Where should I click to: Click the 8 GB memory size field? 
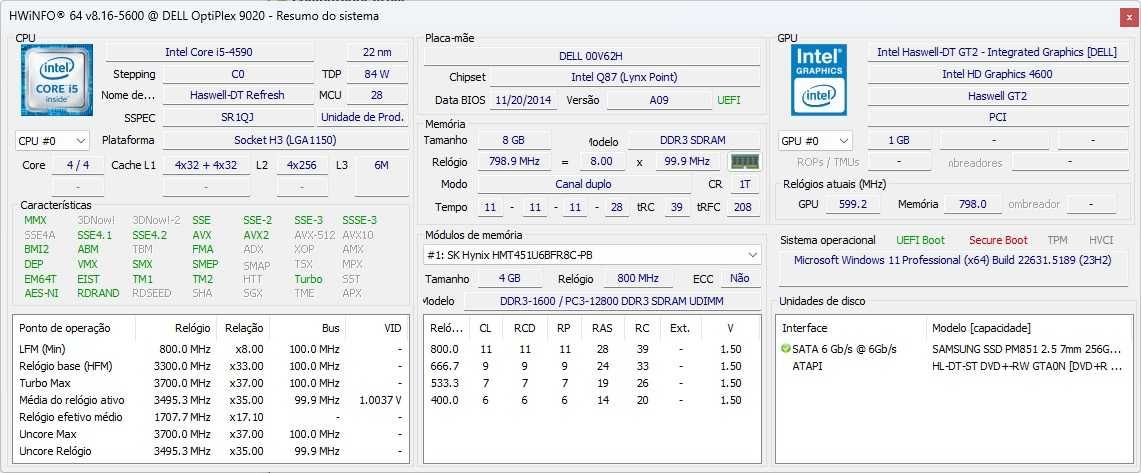(513, 140)
